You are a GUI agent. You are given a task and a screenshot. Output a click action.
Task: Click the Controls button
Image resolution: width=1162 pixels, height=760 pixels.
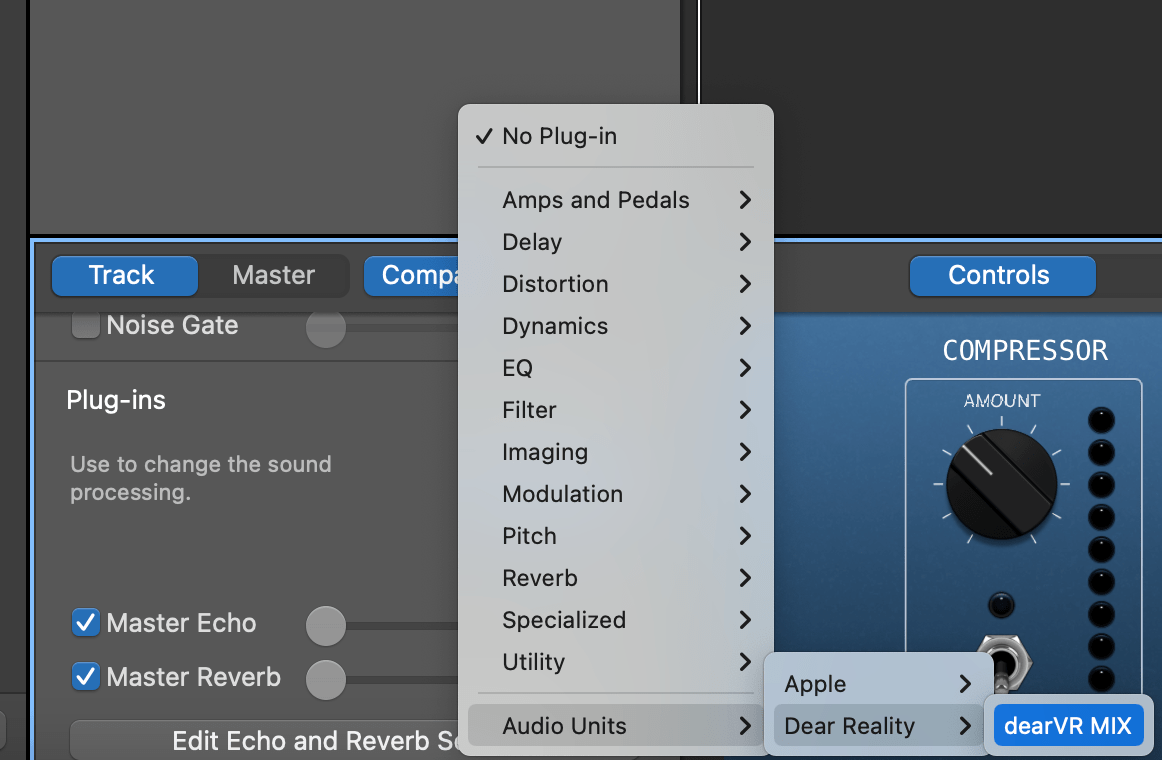pyautogui.click(x=1001, y=276)
